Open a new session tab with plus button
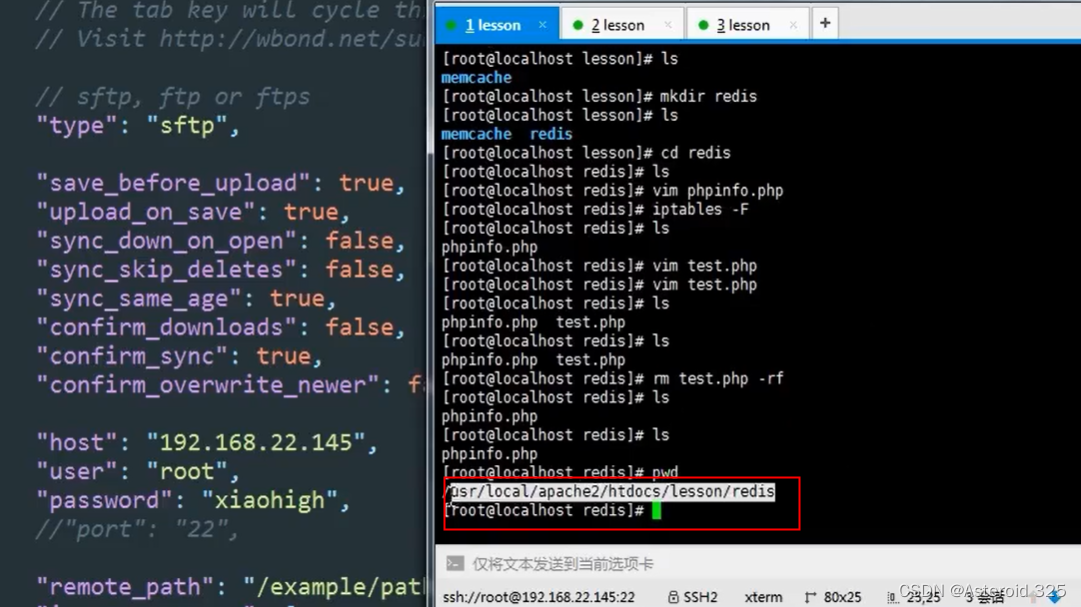Image resolution: width=1081 pixels, height=607 pixels. pyautogui.click(x=825, y=23)
